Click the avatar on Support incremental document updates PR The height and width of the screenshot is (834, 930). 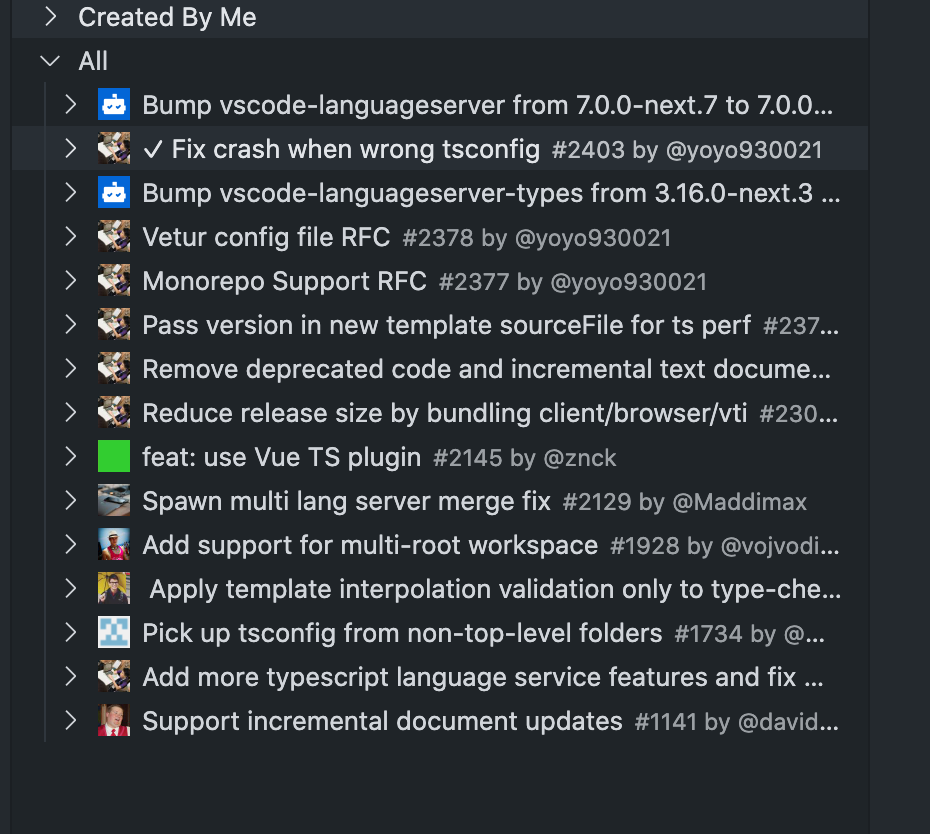(114, 721)
